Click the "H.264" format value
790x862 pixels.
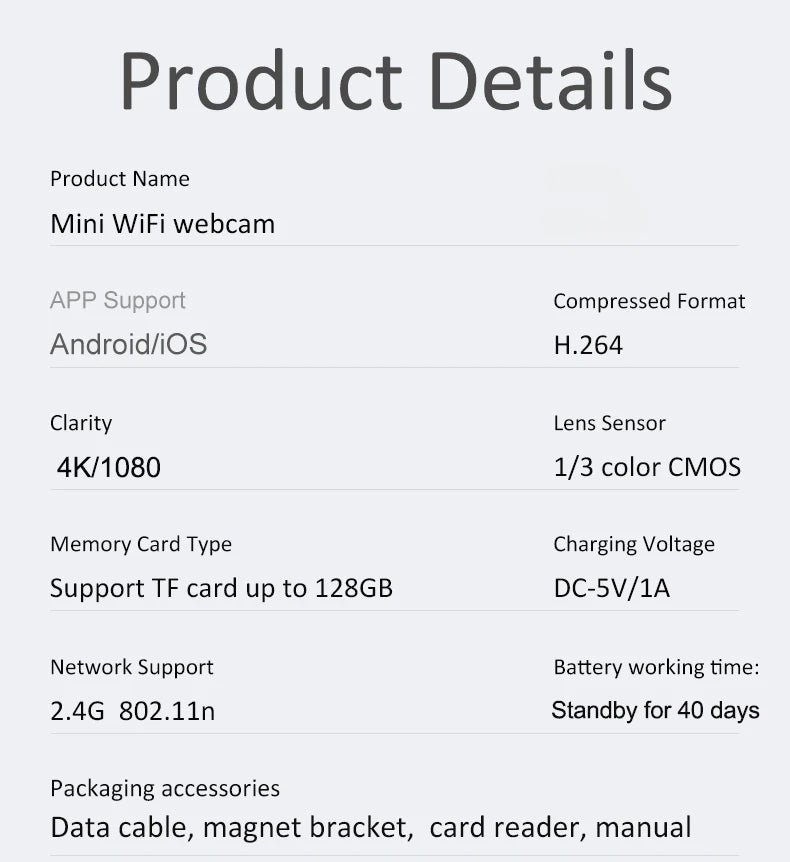pyautogui.click(x=588, y=346)
